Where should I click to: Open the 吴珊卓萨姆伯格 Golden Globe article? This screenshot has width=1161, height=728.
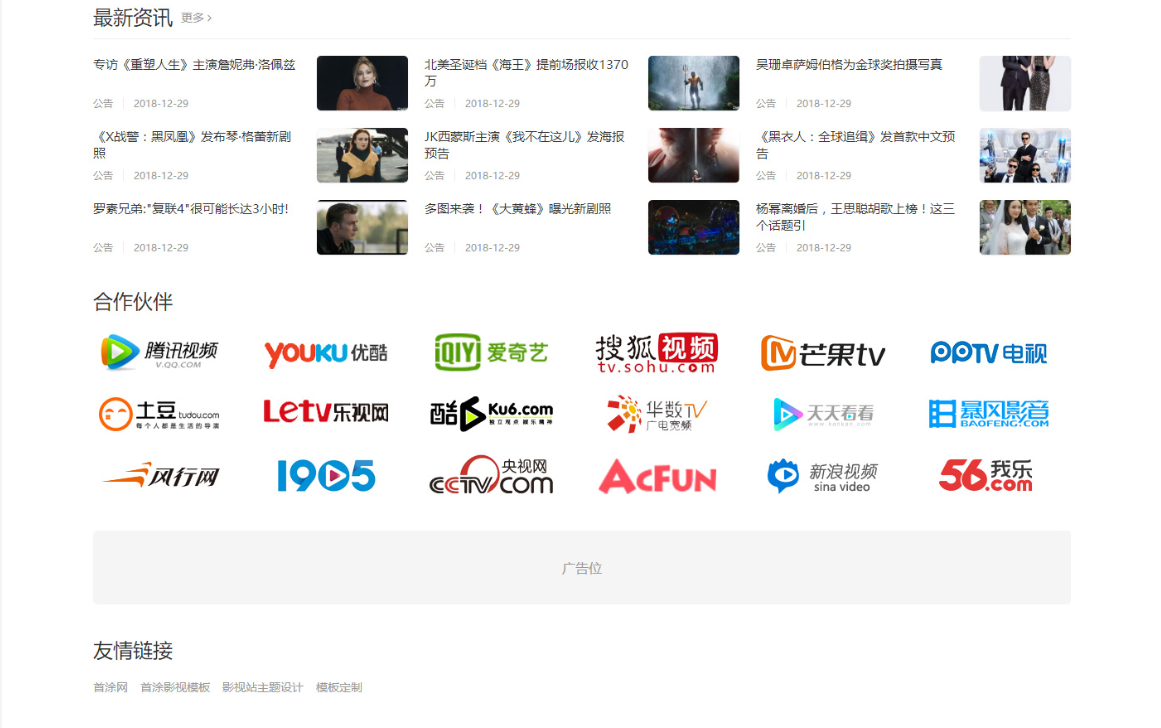coord(849,65)
